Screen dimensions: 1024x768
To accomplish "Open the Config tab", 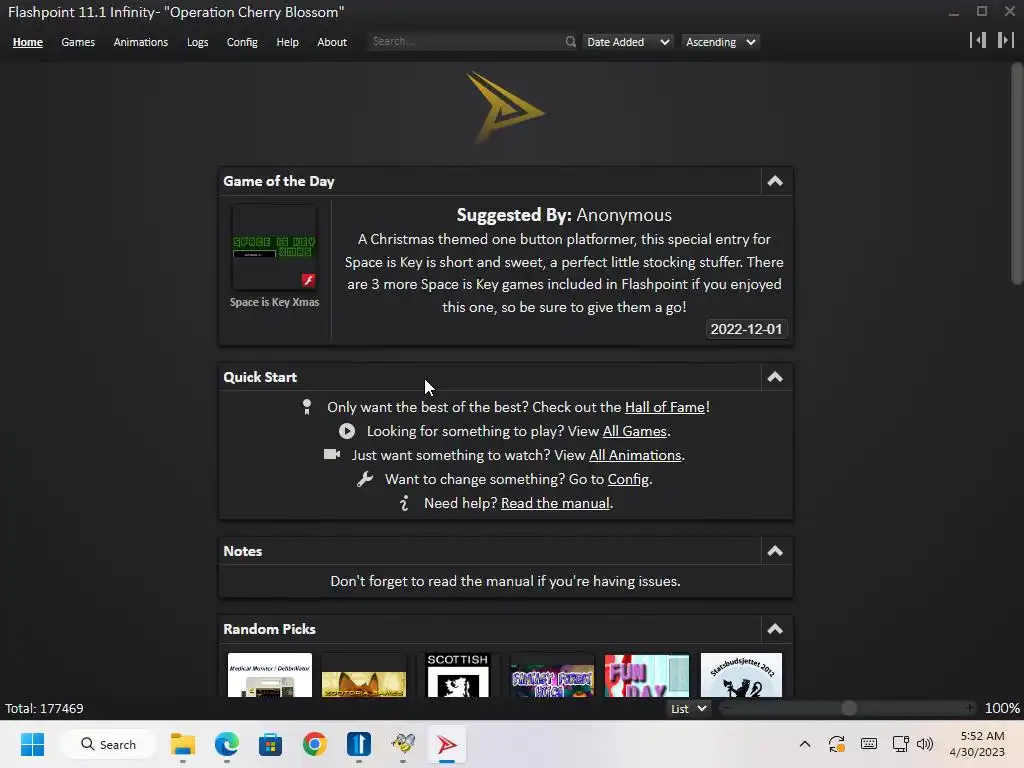I will (242, 42).
